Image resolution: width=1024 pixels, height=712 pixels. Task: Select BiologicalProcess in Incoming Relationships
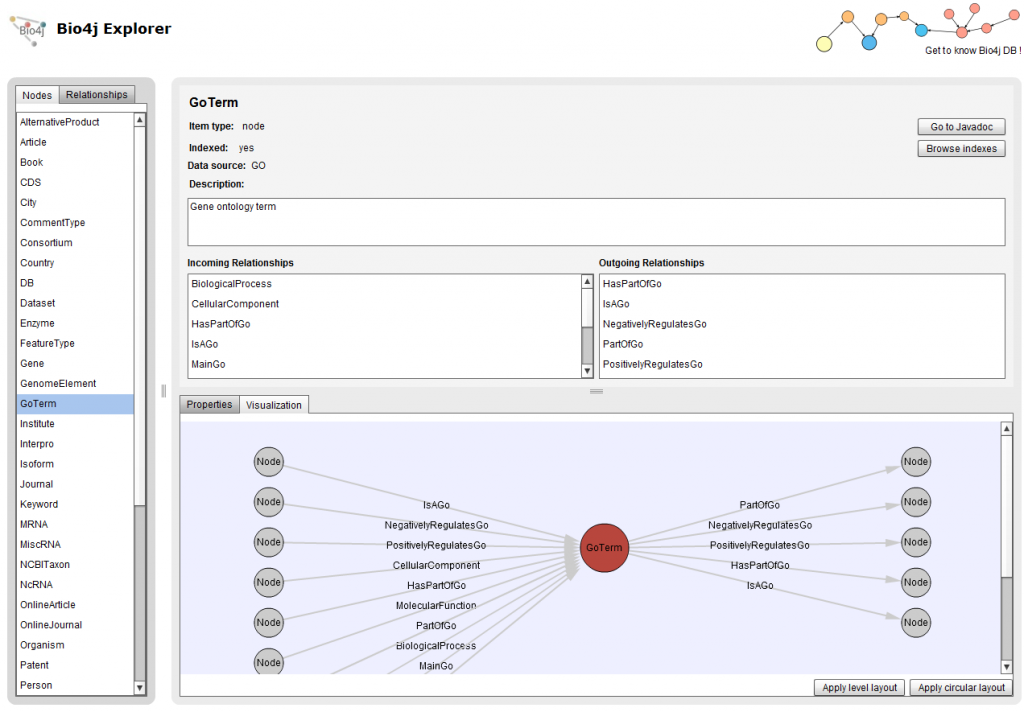385,283
